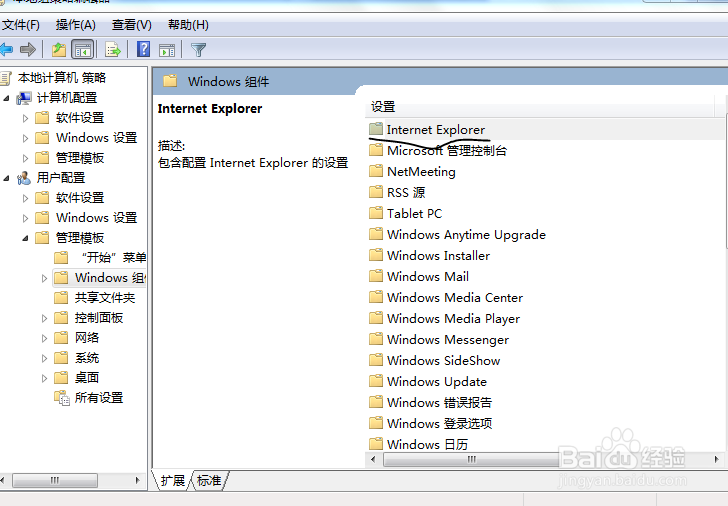Select 软件设置 under 用户配置
Screen dimensions: 728x506
[80, 198]
